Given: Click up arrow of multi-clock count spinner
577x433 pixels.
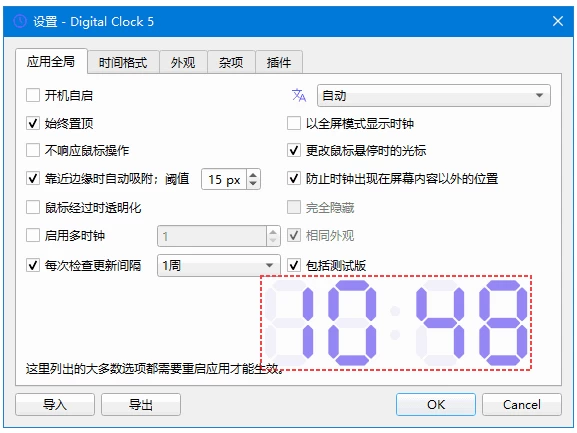Looking at the screenshot, I should click(x=273, y=231).
